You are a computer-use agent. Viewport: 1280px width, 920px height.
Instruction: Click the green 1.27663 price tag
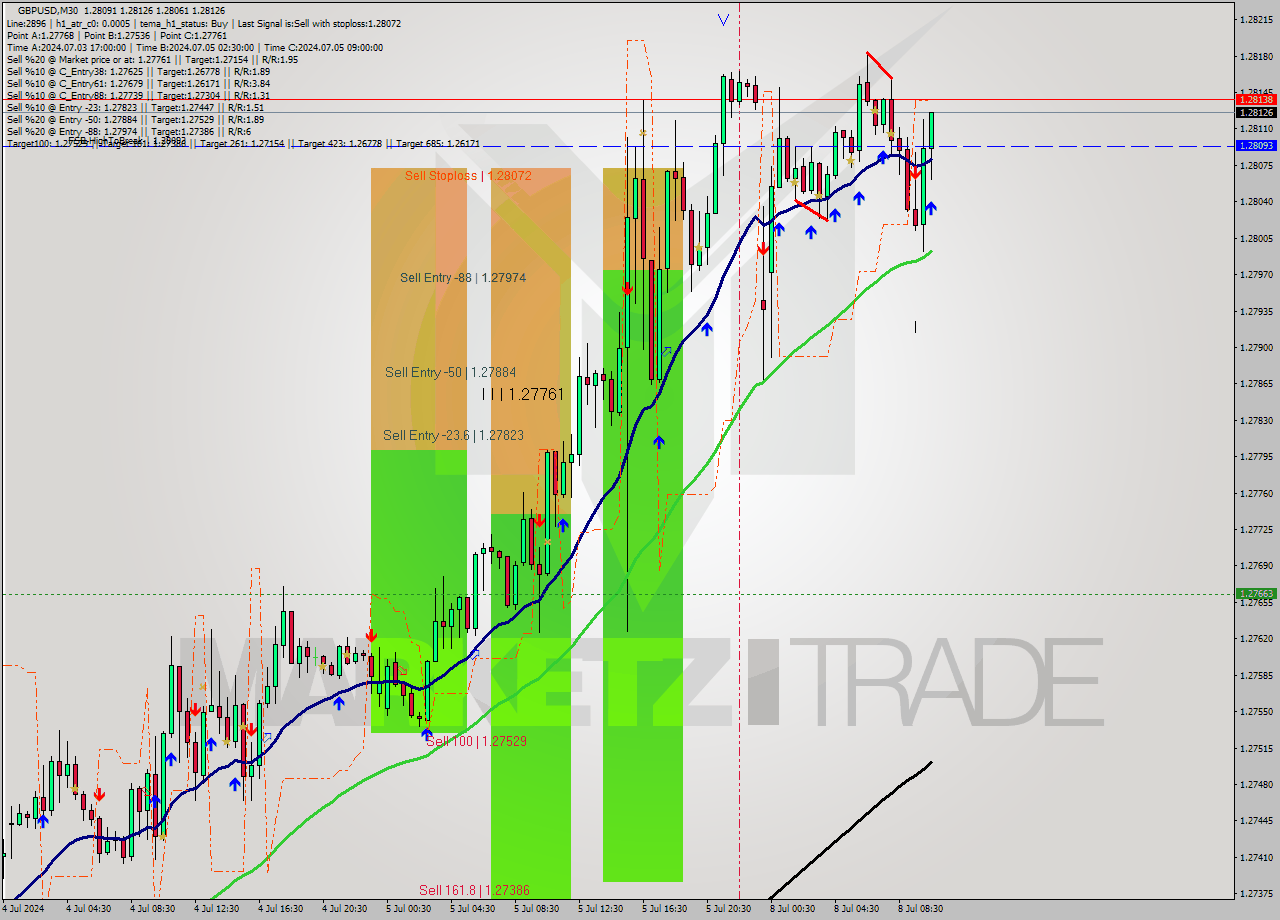pyautogui.click(x=1255, y=593)
